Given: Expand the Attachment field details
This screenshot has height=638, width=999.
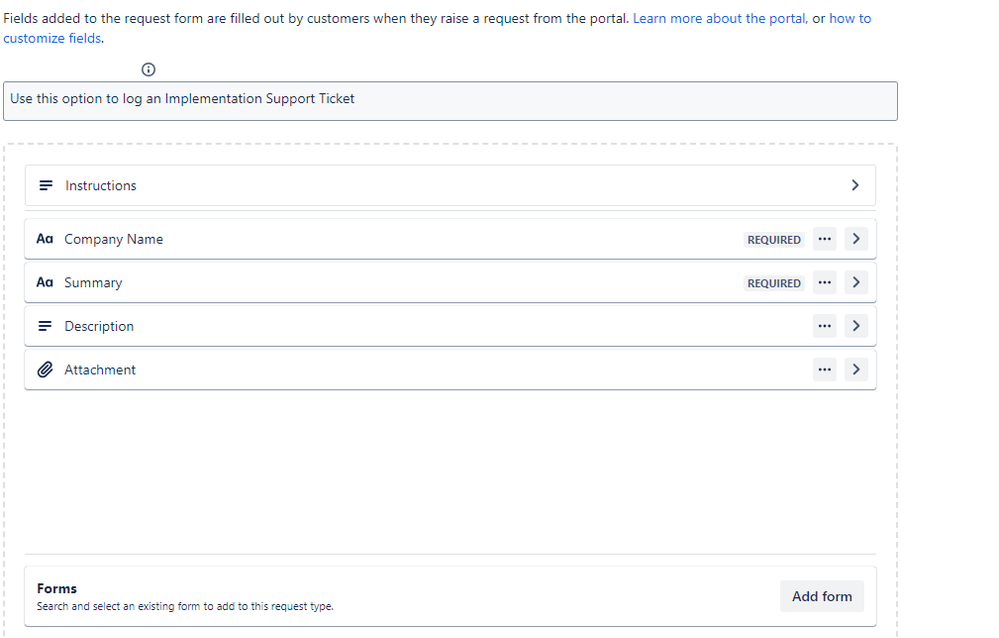Looking at the screenshot, I should click(x=856, y=370).
